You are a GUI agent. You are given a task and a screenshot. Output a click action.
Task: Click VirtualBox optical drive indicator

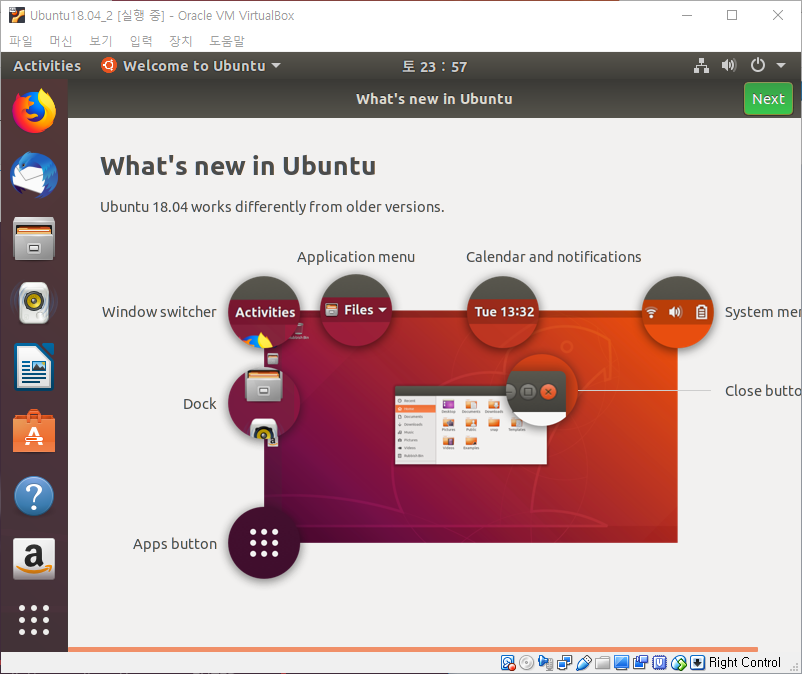(526, 663)
